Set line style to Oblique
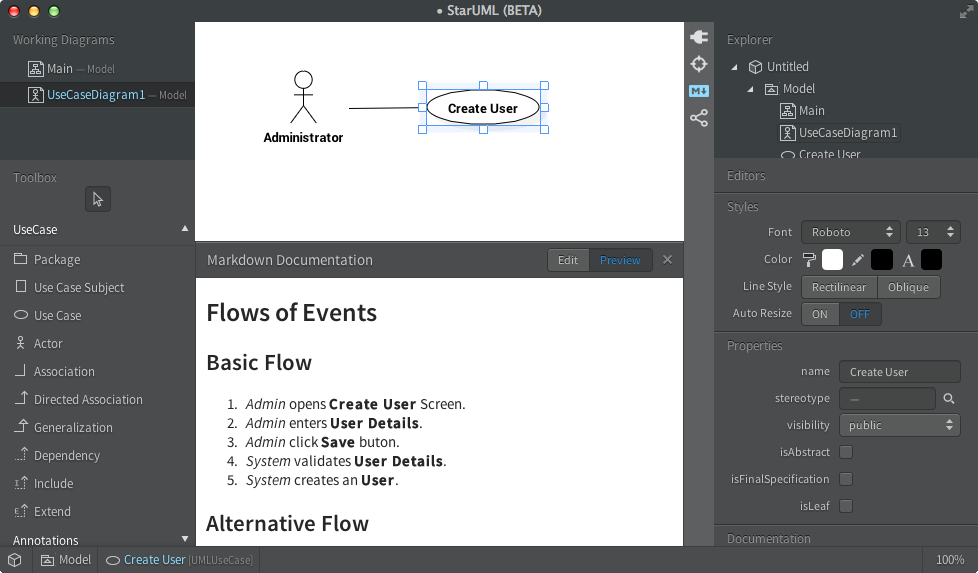Screen dimensions: 978x573 pos(908,287)
